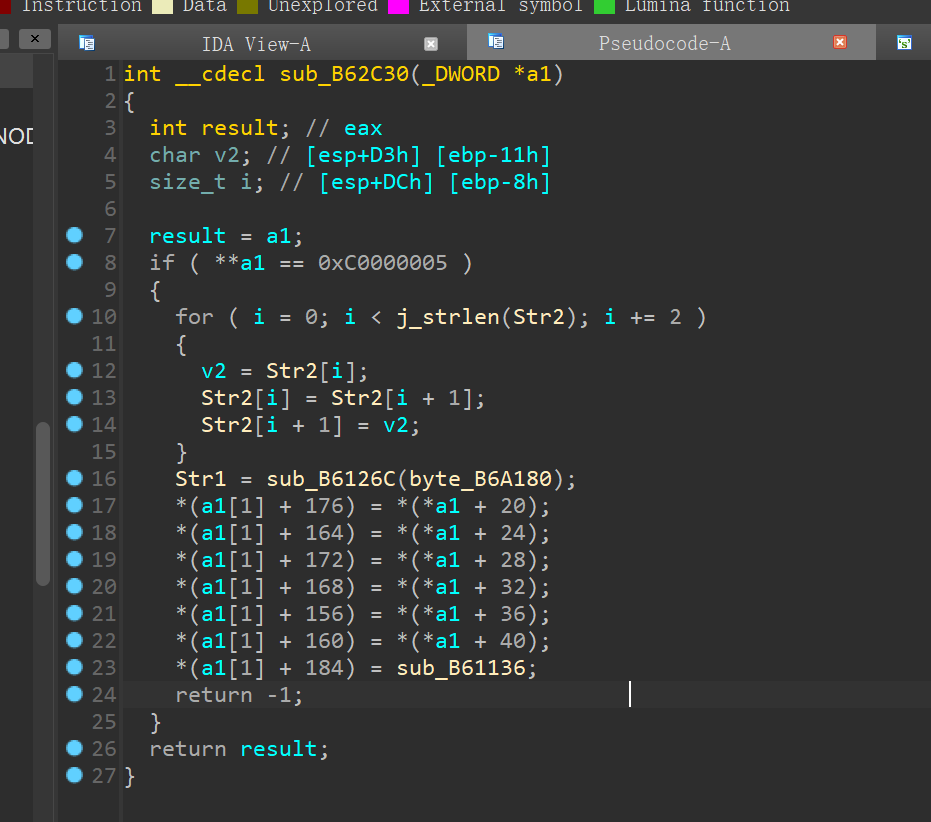Toggle breakpoint dot on line 16
Image resolution: width=931 pixels, height=822 pixels.
click(74, 478)
